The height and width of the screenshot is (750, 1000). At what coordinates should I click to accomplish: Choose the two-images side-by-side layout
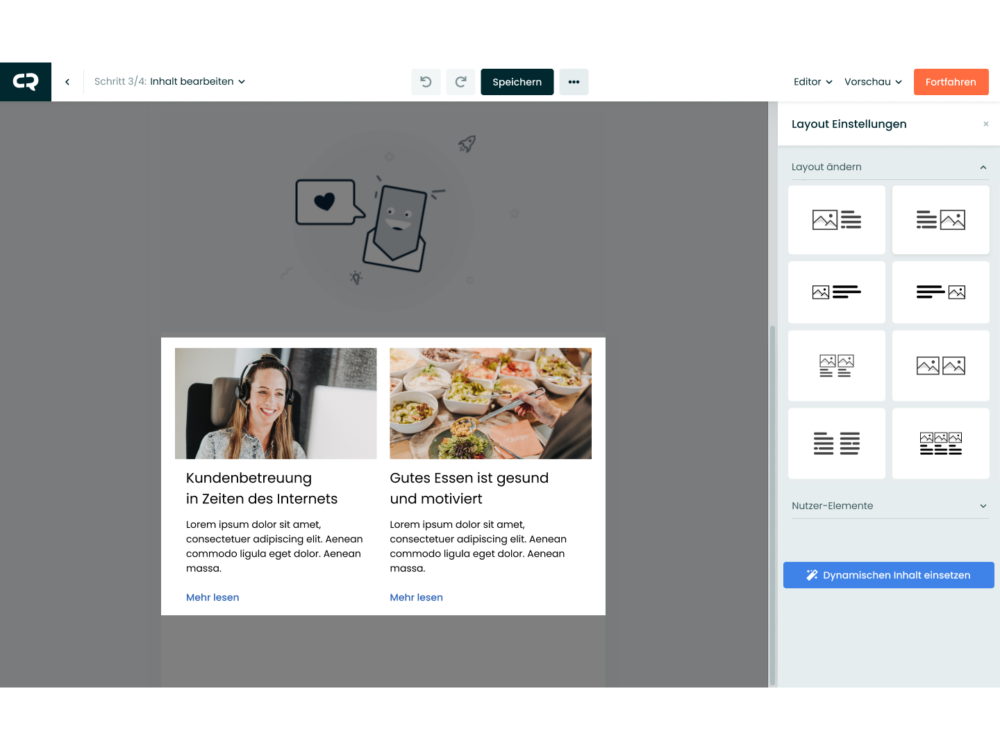tap(940, 366)
